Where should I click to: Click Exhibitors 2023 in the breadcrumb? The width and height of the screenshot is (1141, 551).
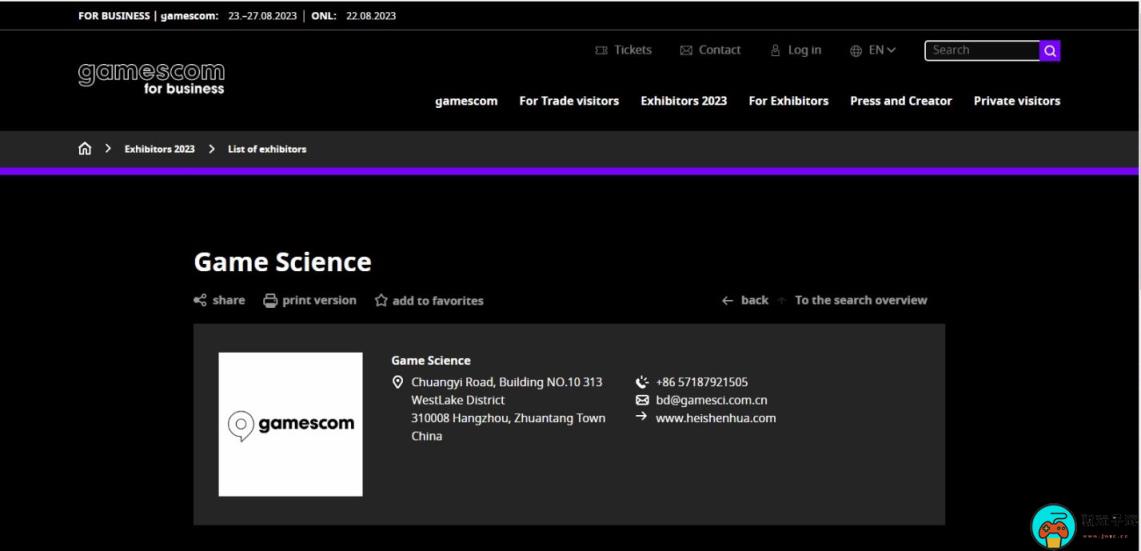tap(159, 148)
